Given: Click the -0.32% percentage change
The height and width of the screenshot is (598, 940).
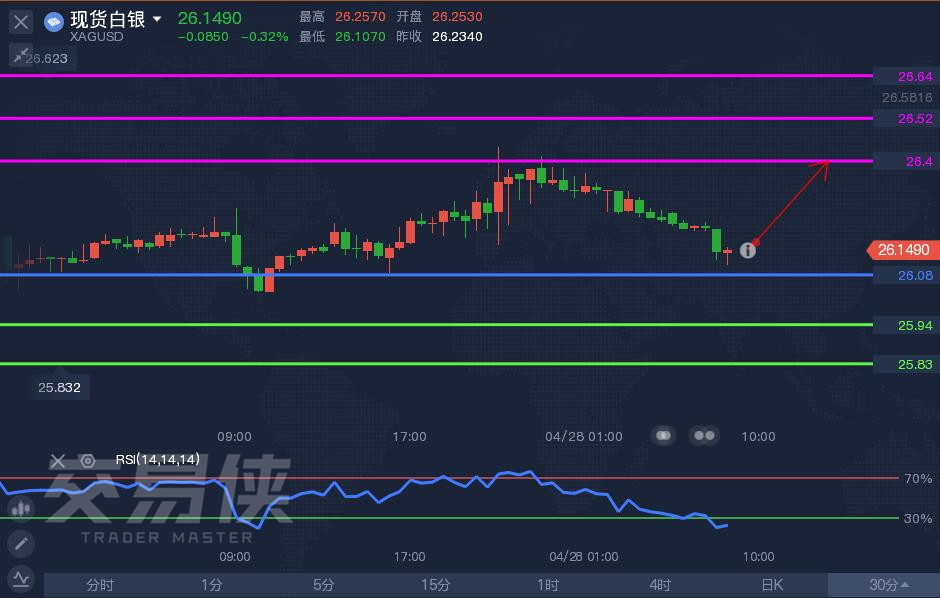Looking at the screenshot, I should tap(265, 37).
